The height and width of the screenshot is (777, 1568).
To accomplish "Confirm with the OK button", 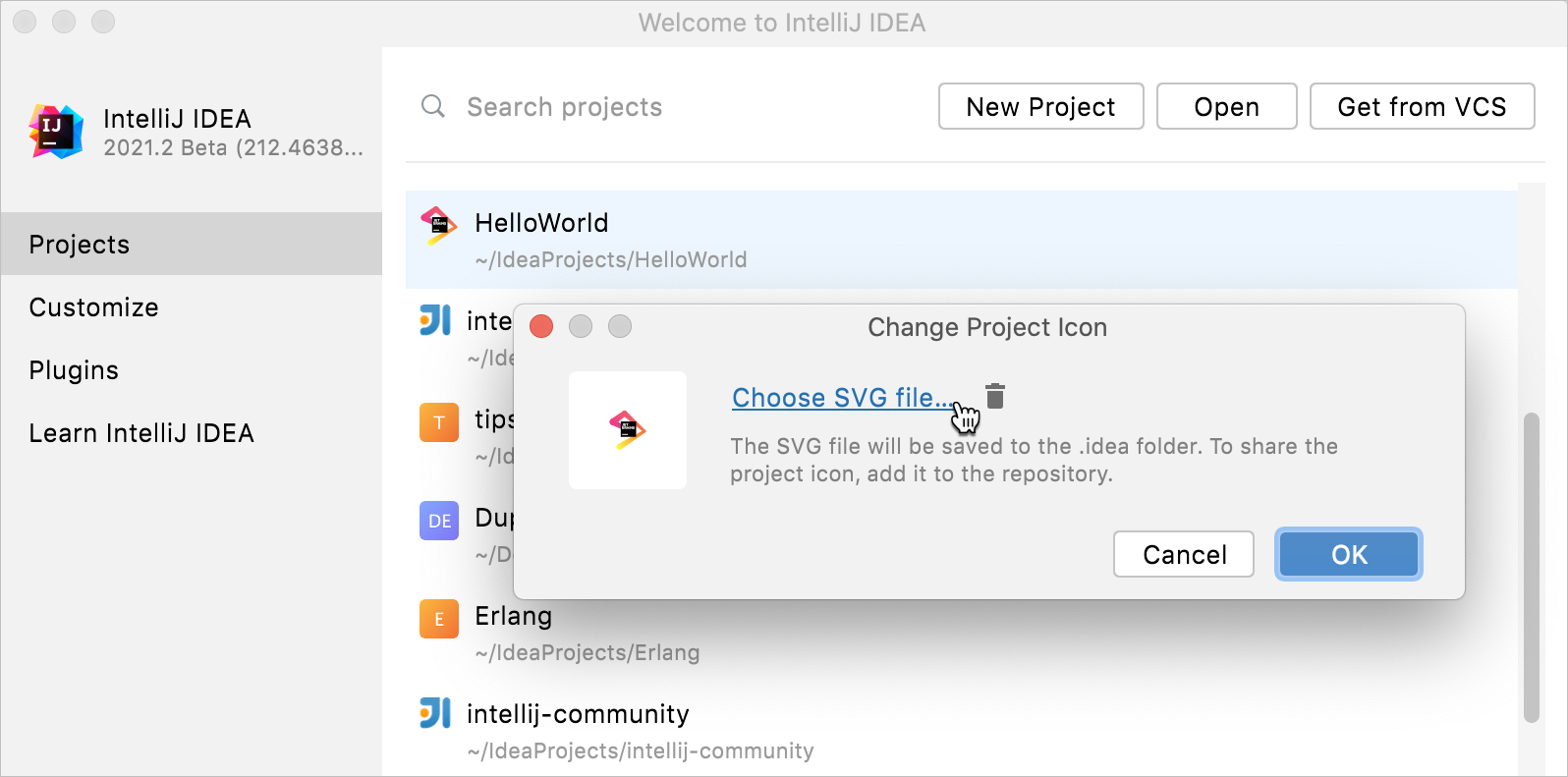I will (x=1349, y=554).
